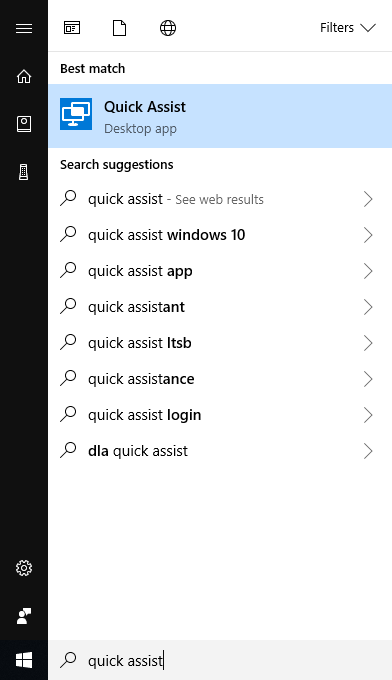Filter results by Apps icon
Screen dimensions: 392x680
tap(72, 28)
